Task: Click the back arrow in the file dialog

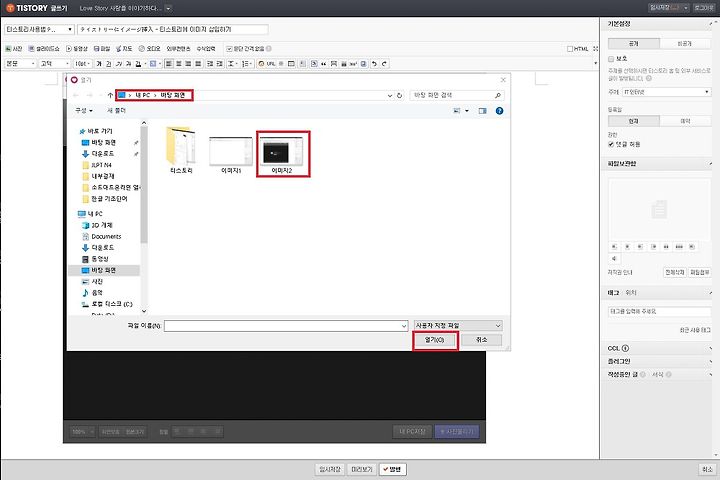Action: [76, 95]
